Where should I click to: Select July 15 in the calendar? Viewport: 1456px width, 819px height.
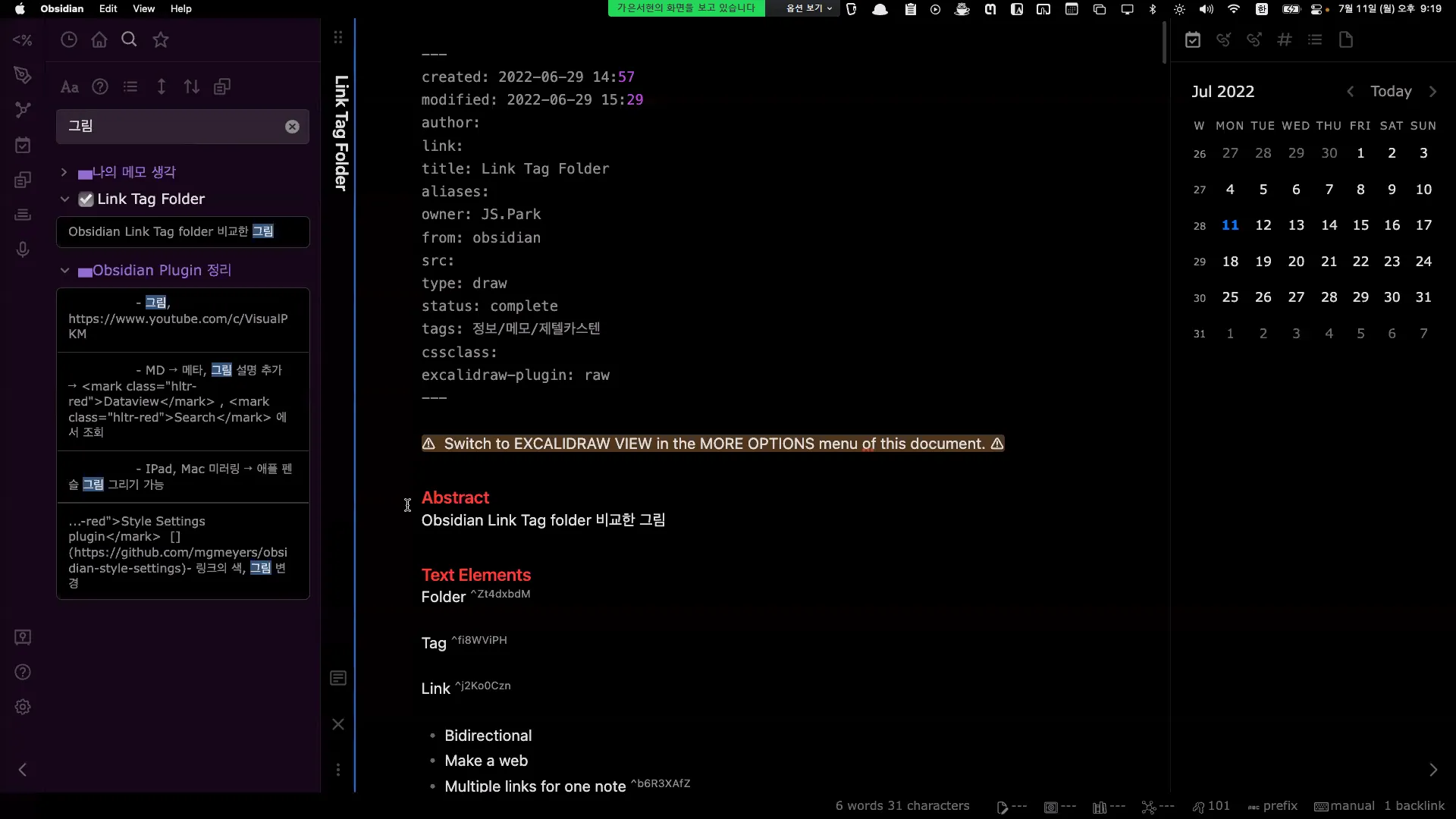coord(1360,225)
